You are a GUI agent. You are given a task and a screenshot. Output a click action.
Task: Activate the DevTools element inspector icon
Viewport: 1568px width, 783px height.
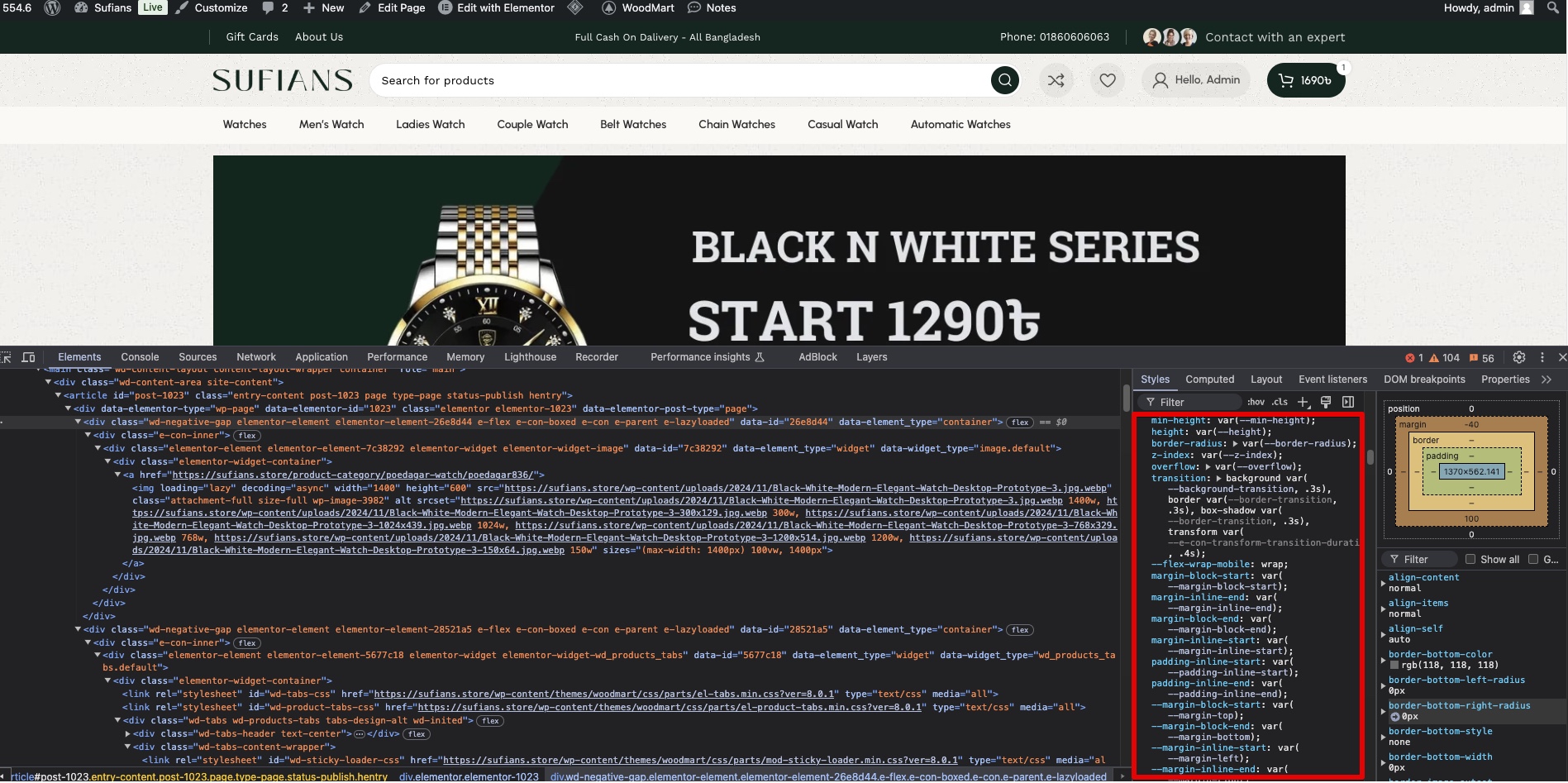point(7,357)
